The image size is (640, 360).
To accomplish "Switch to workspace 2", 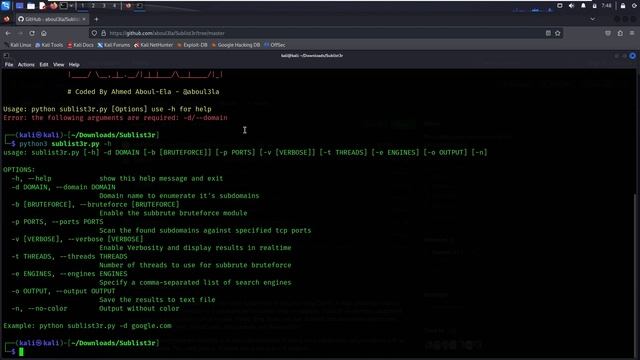I will (x=93, y=6).
